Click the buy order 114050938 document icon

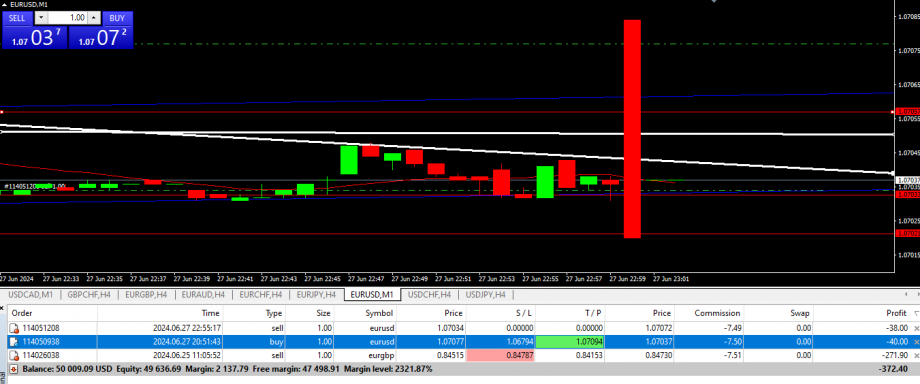click(13, 342)
